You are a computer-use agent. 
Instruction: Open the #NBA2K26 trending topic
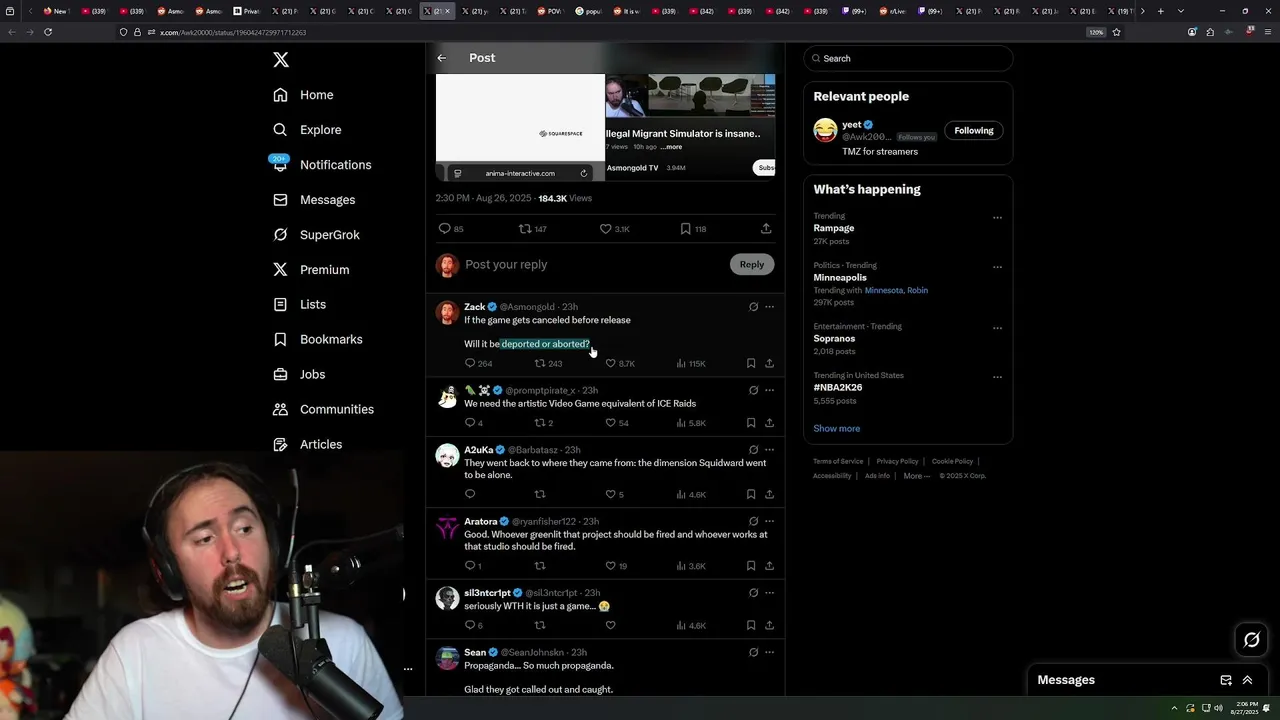(x=838, y=388)
